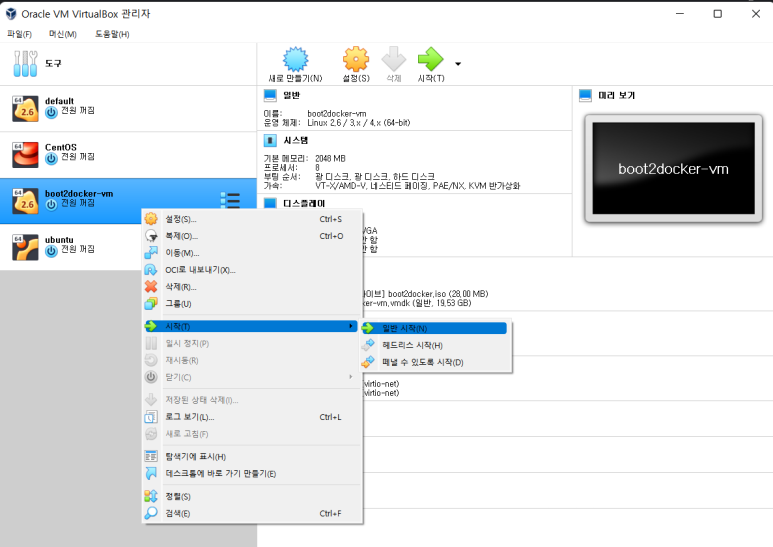
Task: Click the detachable start icon
Action: [x=368, y=362]
